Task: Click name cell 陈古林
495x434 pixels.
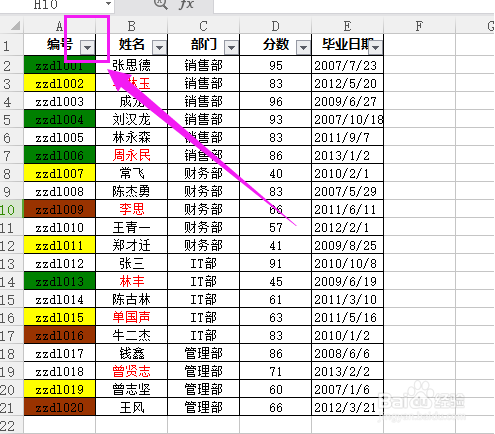Action: [132, 300]
